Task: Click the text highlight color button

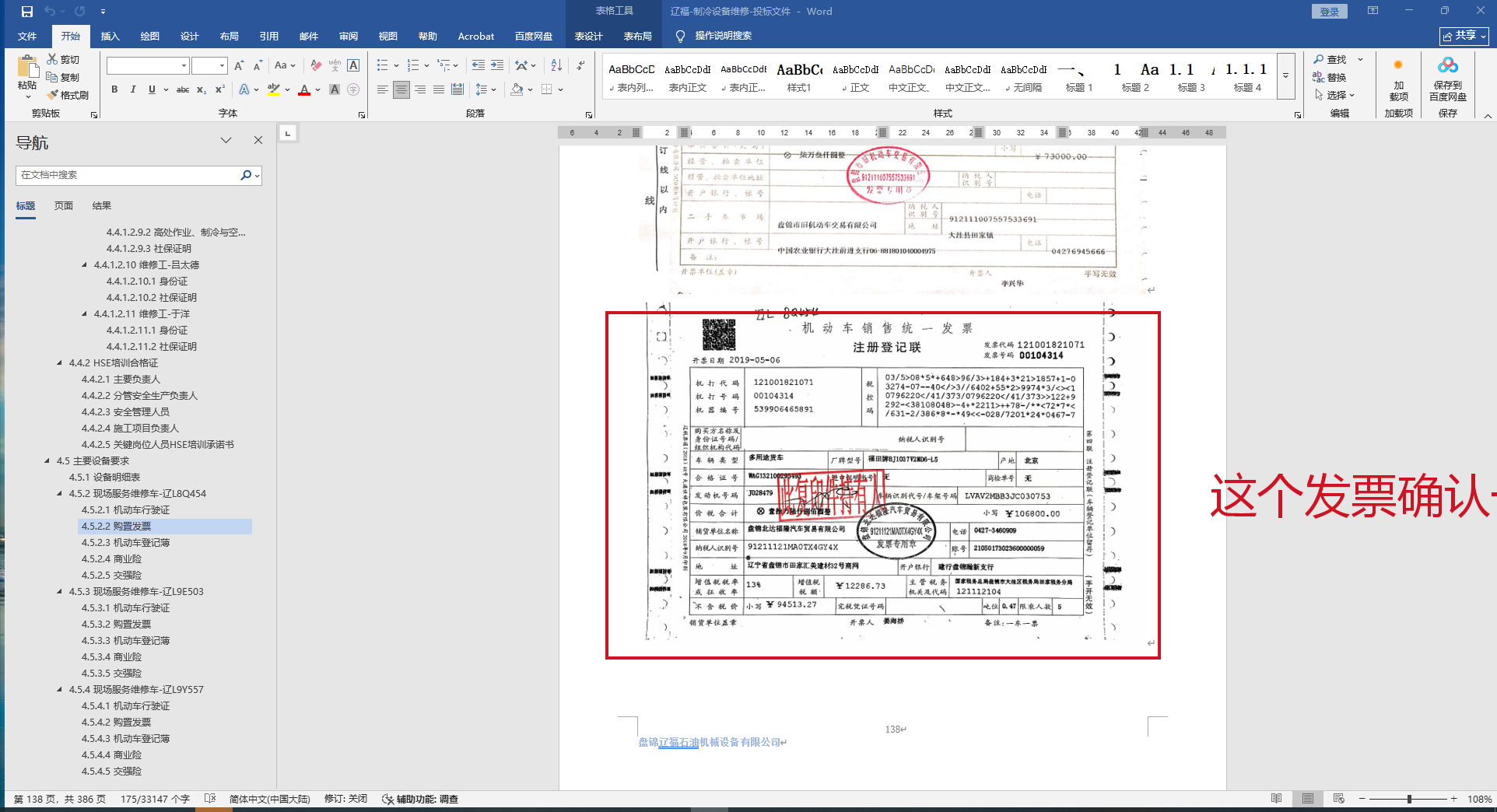Action: pyautogui.click(x=273, y=89)
